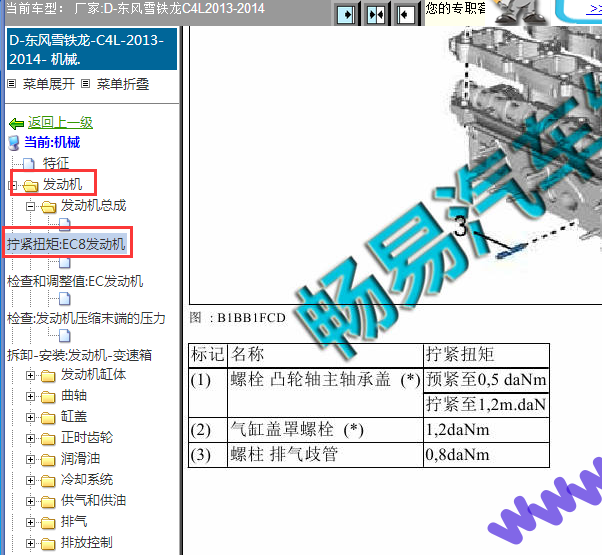Select the 正时齿轮 tree item

87,437
